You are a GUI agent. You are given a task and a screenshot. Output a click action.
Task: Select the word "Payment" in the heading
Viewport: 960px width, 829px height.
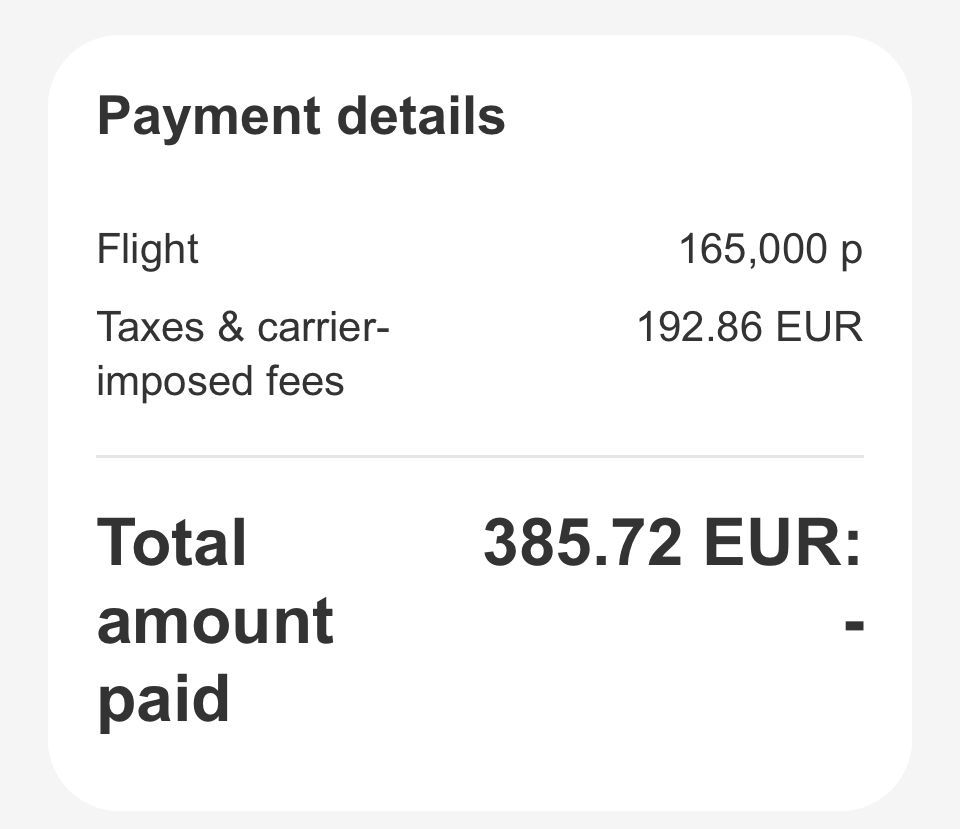[209, 116]
